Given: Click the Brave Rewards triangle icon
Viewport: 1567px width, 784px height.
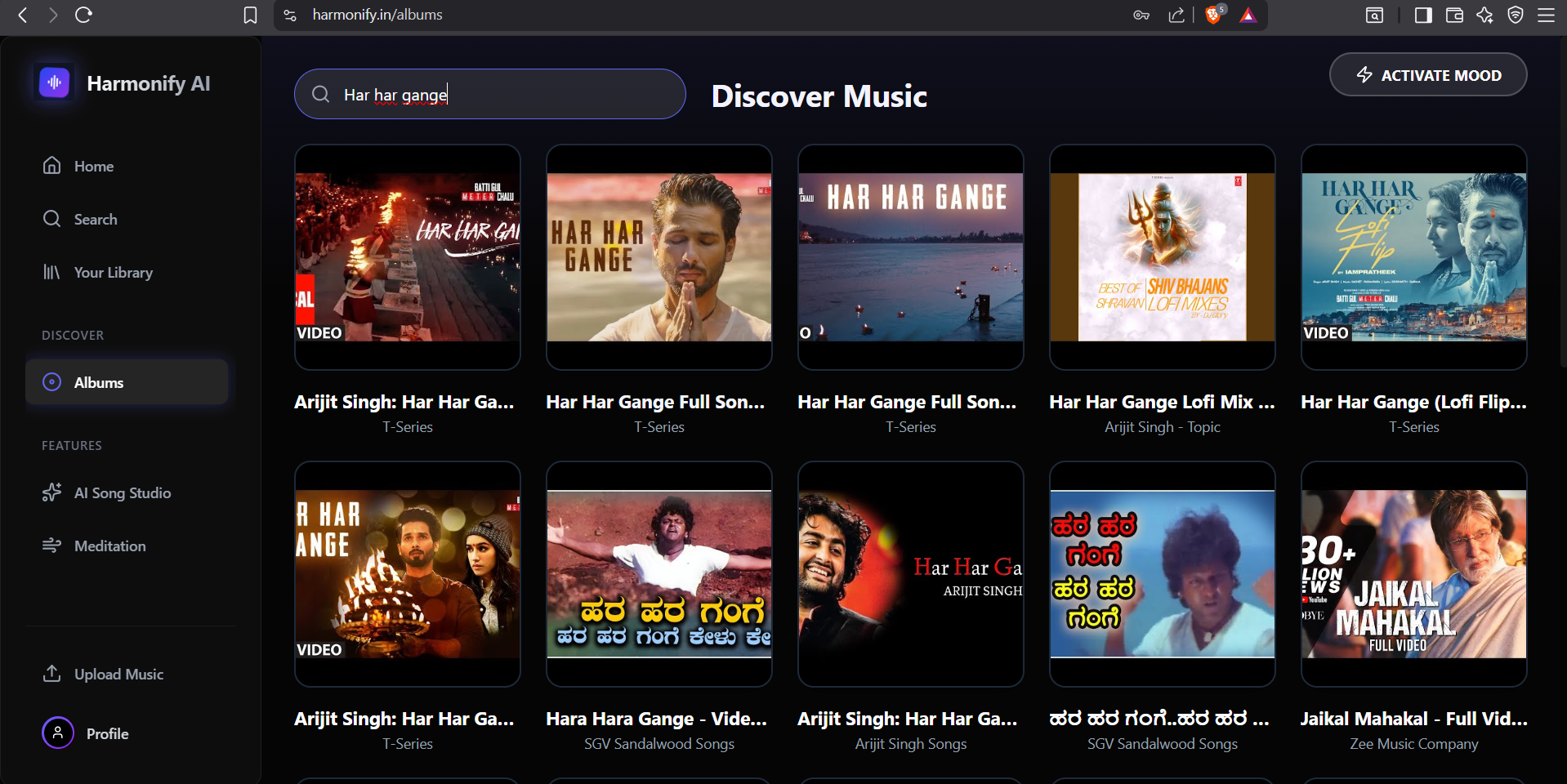Looking at the screenshot, I should tap(1248, 15).
